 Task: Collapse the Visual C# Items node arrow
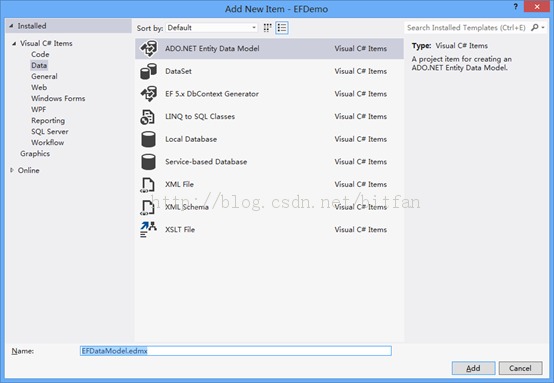tap(14, 43)
